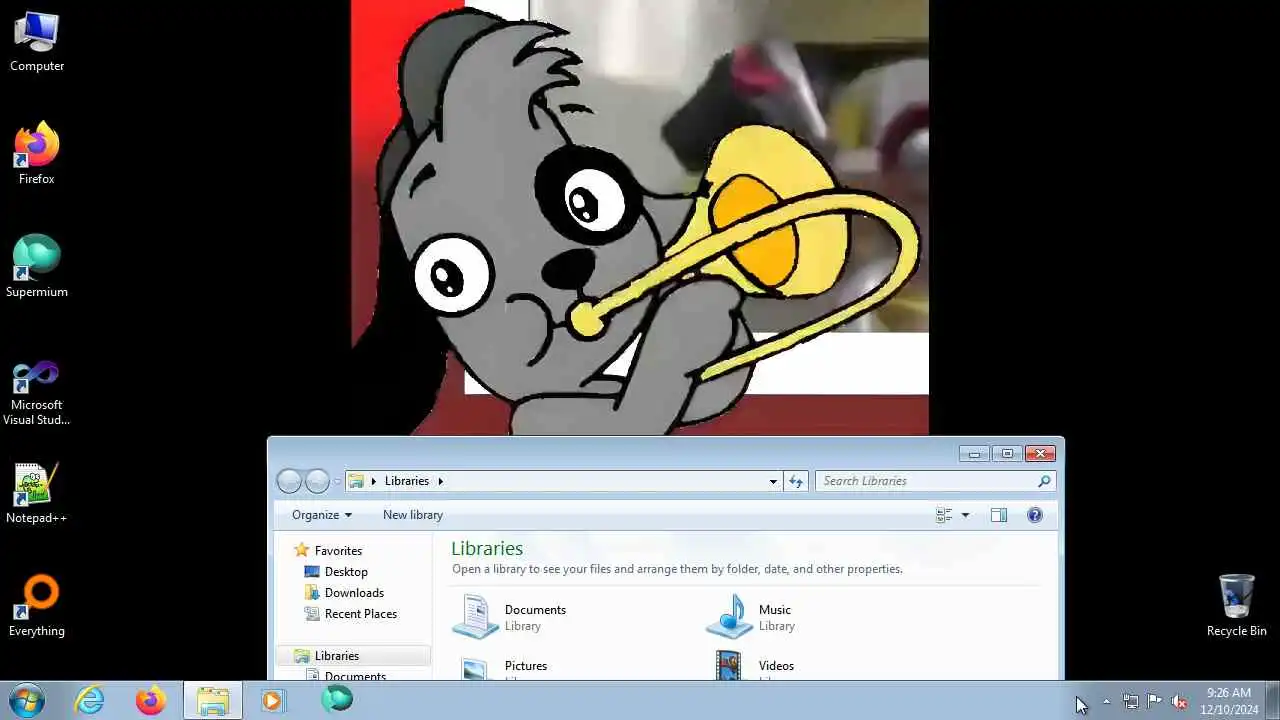
Task: Select the Microsoft Visual Studio shortcut
Action: click(x=37, y=393)
